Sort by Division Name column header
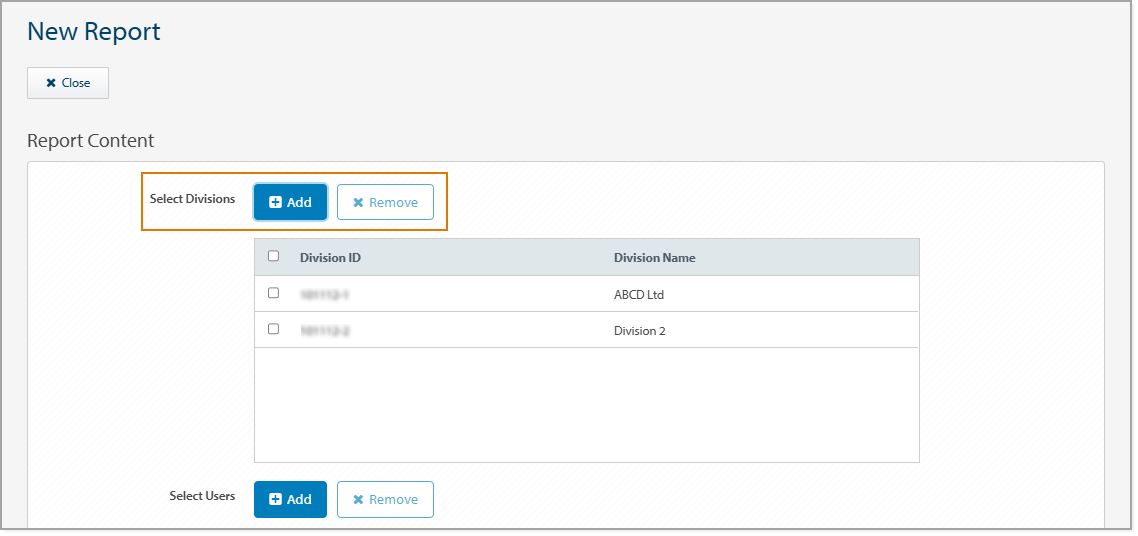Viewport: 1138px width, 536px height. coord(654,258)
